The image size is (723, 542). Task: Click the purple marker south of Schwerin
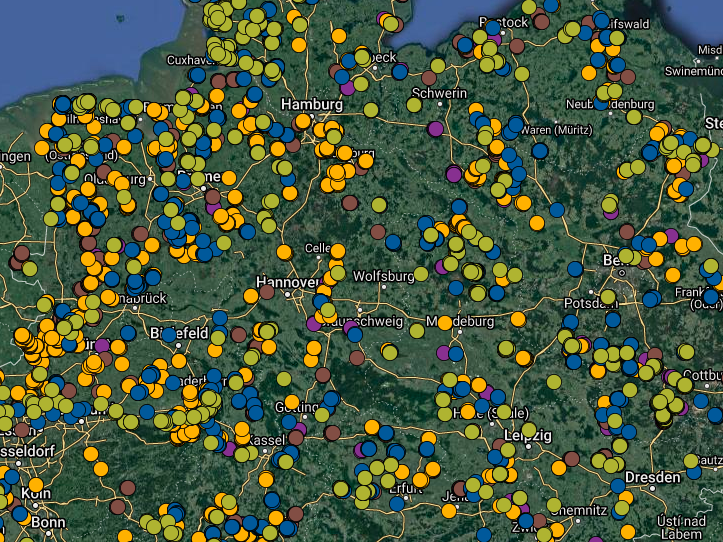(435, 128)
